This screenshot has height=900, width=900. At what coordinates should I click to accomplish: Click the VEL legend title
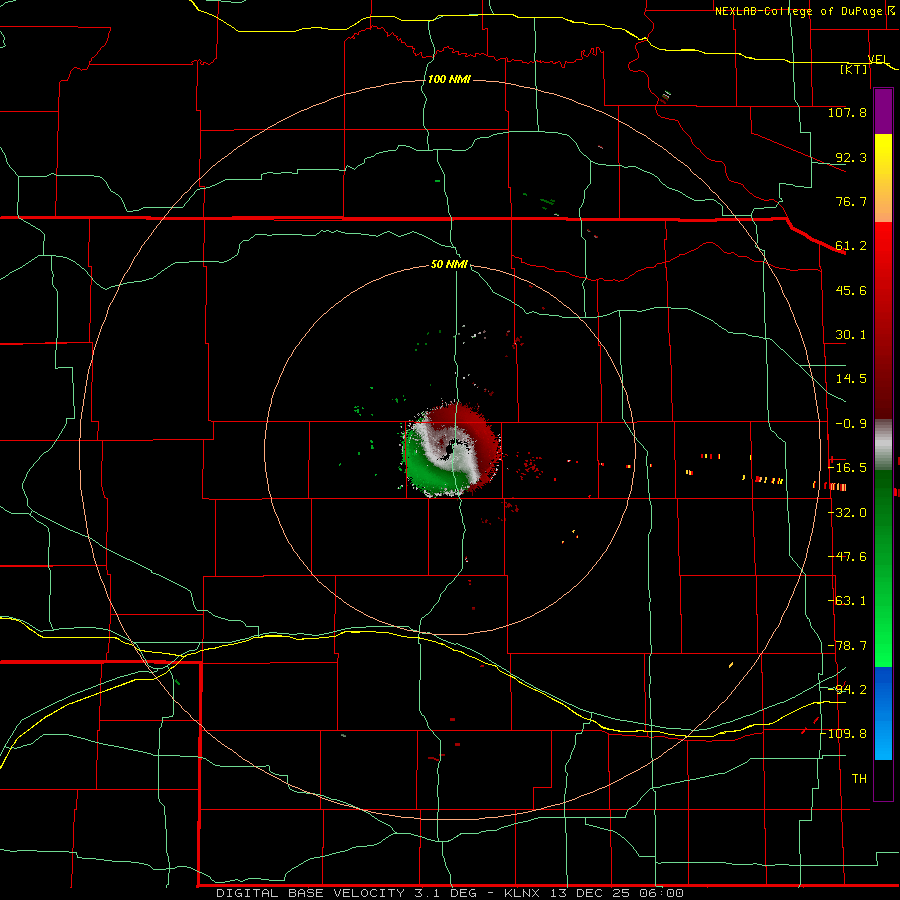click(x=878, y=59)
